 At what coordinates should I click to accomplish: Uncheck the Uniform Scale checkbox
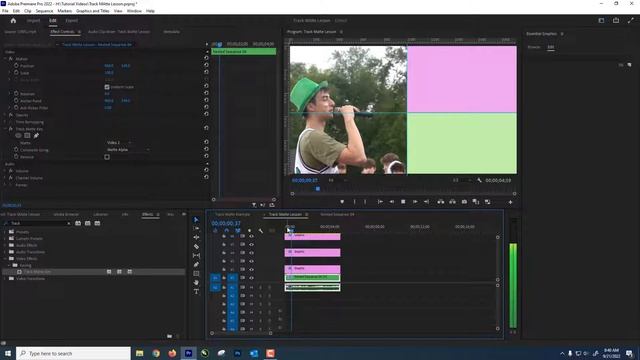(x=107, y=87)
